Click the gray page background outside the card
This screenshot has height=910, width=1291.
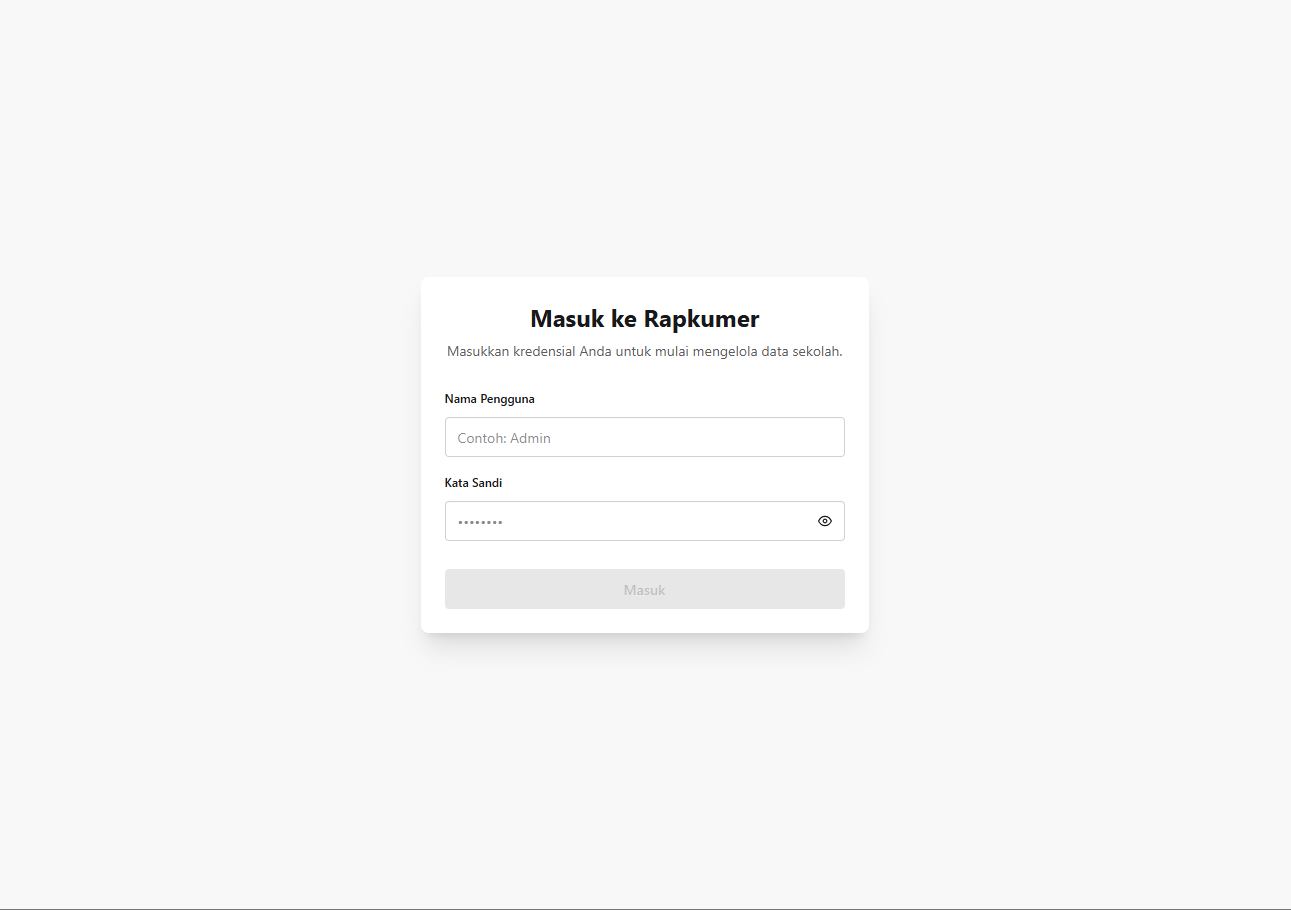[200, 450]
